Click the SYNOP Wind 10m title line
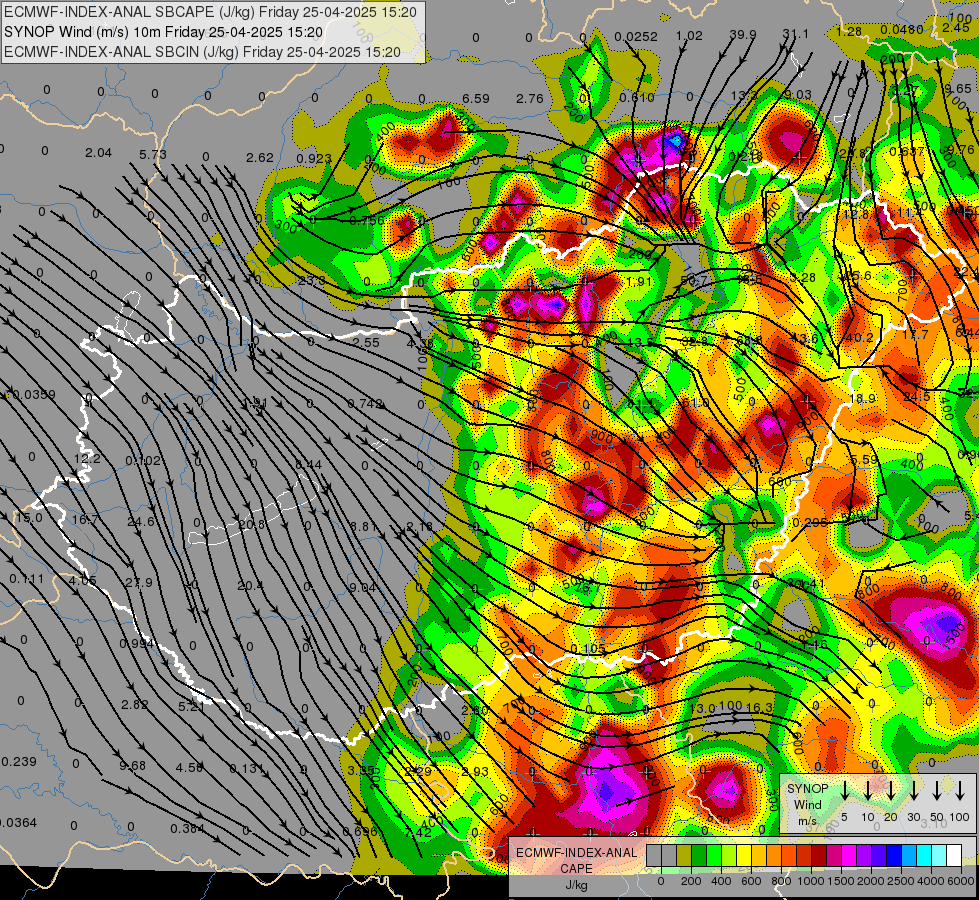 (x=164, y=32)
